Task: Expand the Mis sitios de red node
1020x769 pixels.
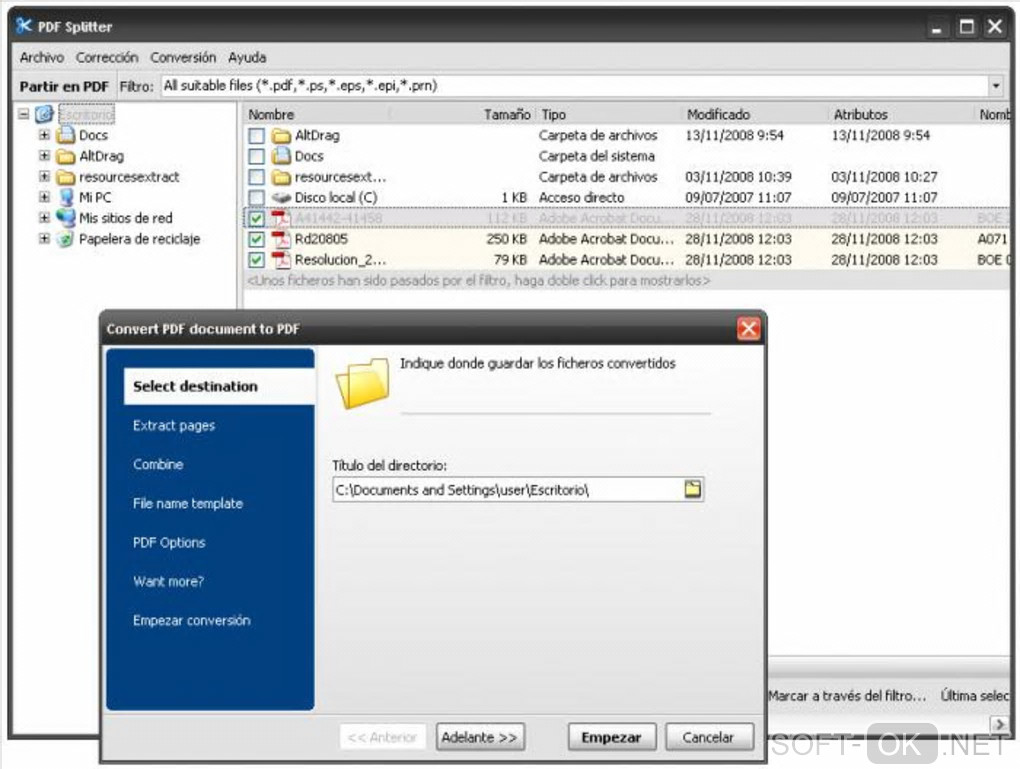Action: 44,217
